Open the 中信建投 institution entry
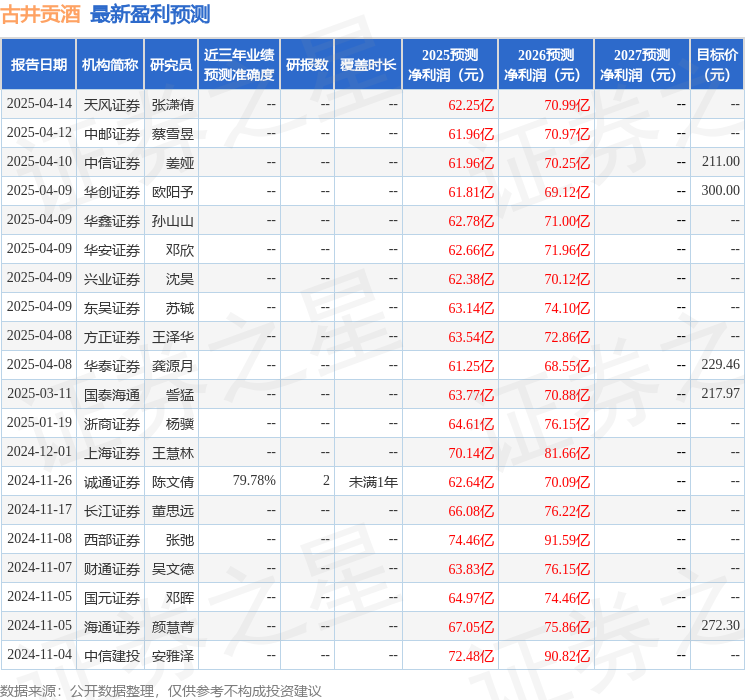 click(x=112, y=656)
